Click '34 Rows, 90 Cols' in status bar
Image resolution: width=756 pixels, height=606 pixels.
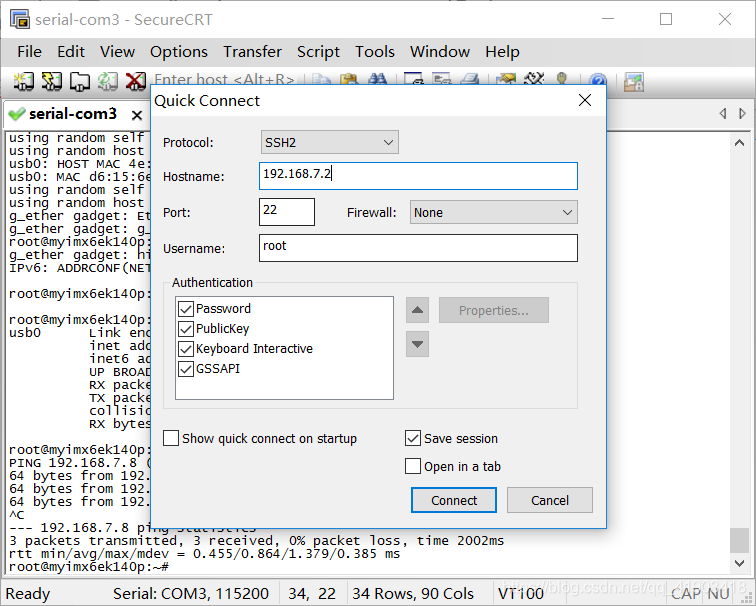click(x=413, y=593)
